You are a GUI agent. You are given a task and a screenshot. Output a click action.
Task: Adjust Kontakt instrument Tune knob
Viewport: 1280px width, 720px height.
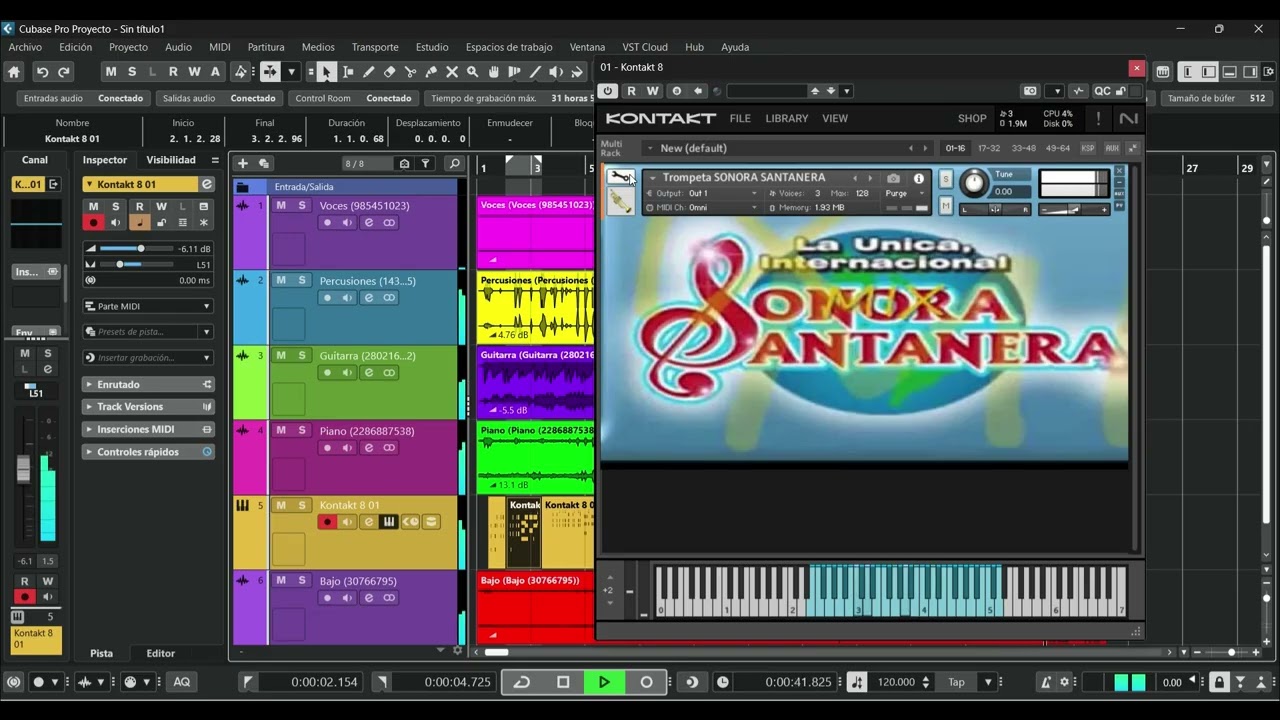972,183
